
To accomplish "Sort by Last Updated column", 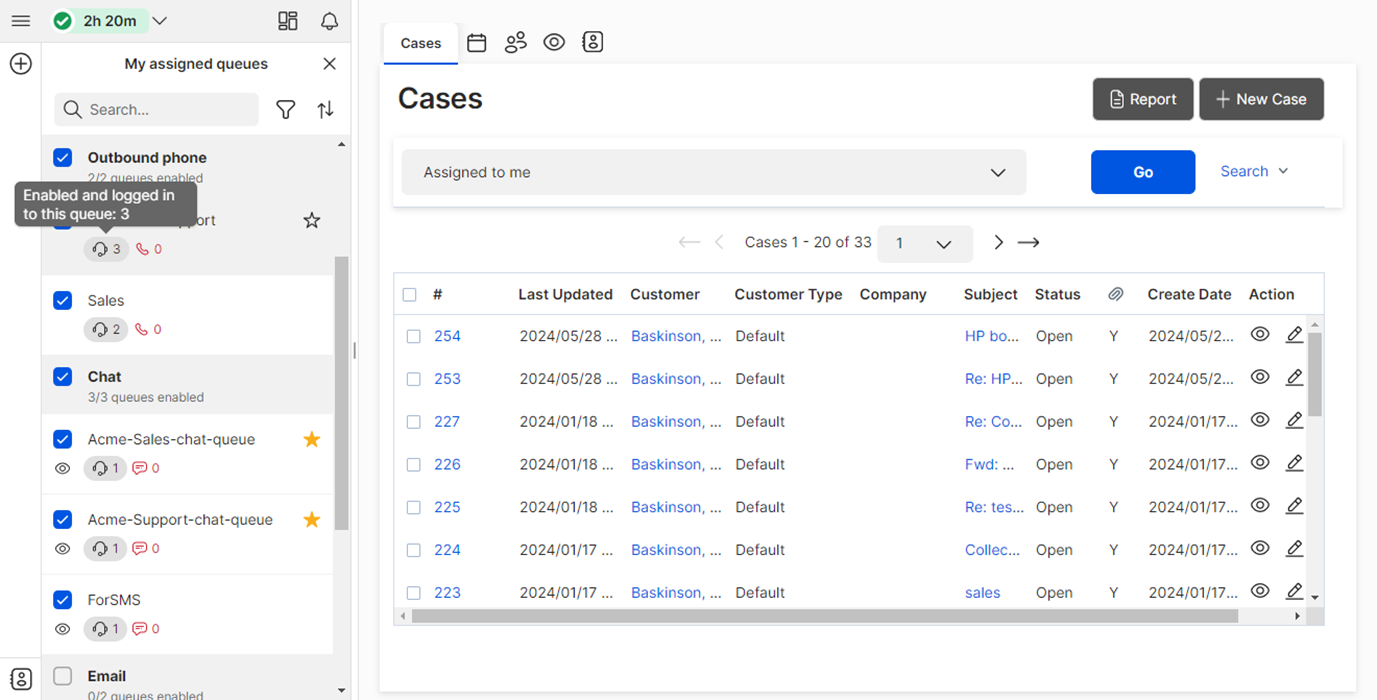I will tap(565, 294).
